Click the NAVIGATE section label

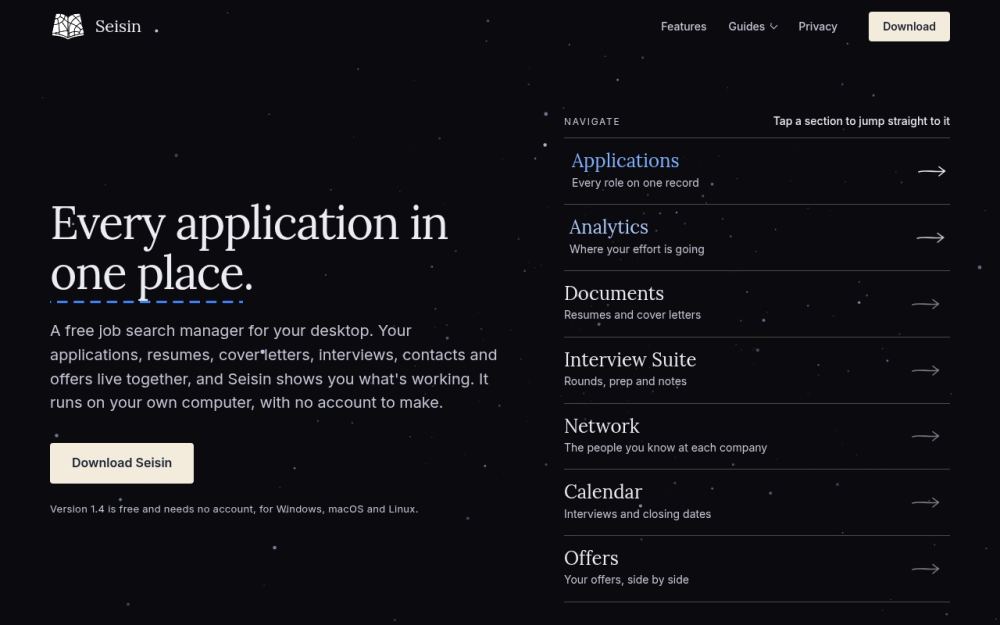click(x=592, y=122)
